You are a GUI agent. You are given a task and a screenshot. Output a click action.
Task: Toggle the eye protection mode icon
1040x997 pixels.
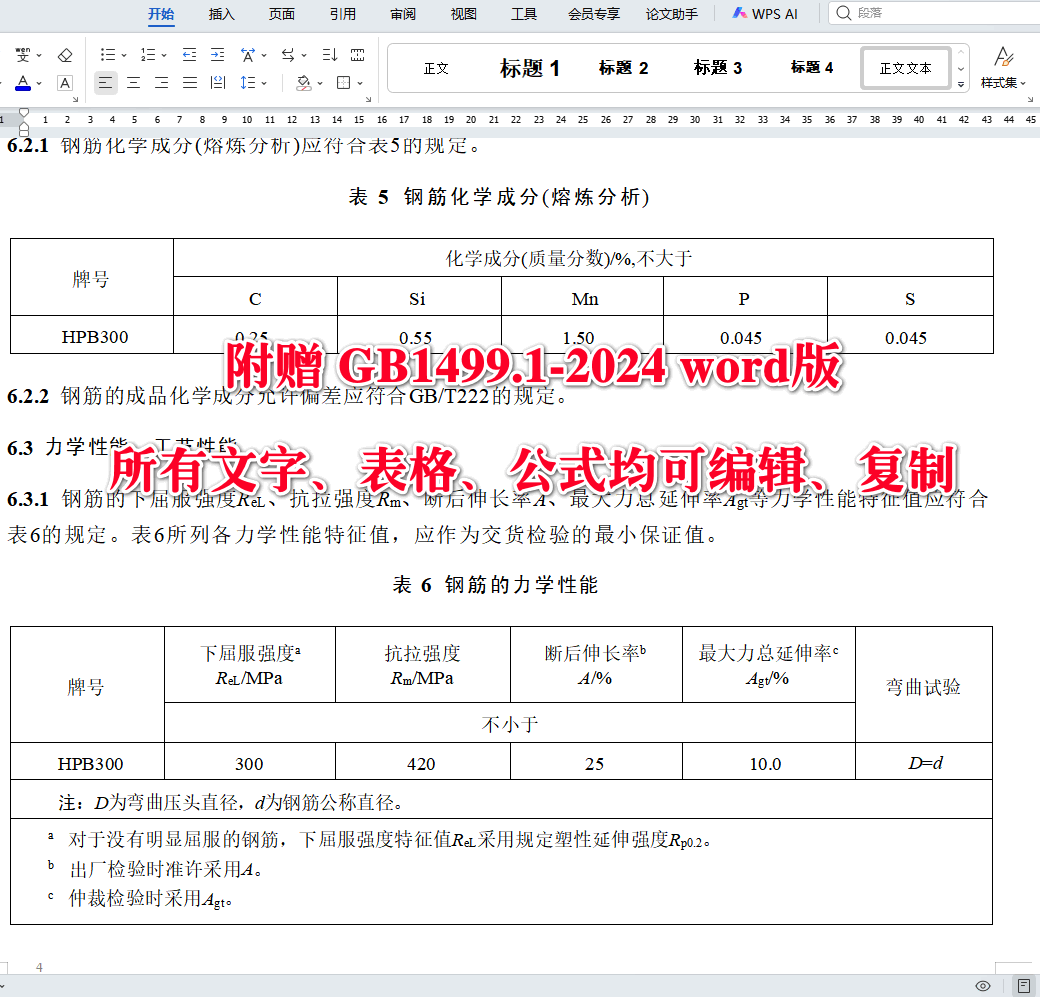coord(983,986)
